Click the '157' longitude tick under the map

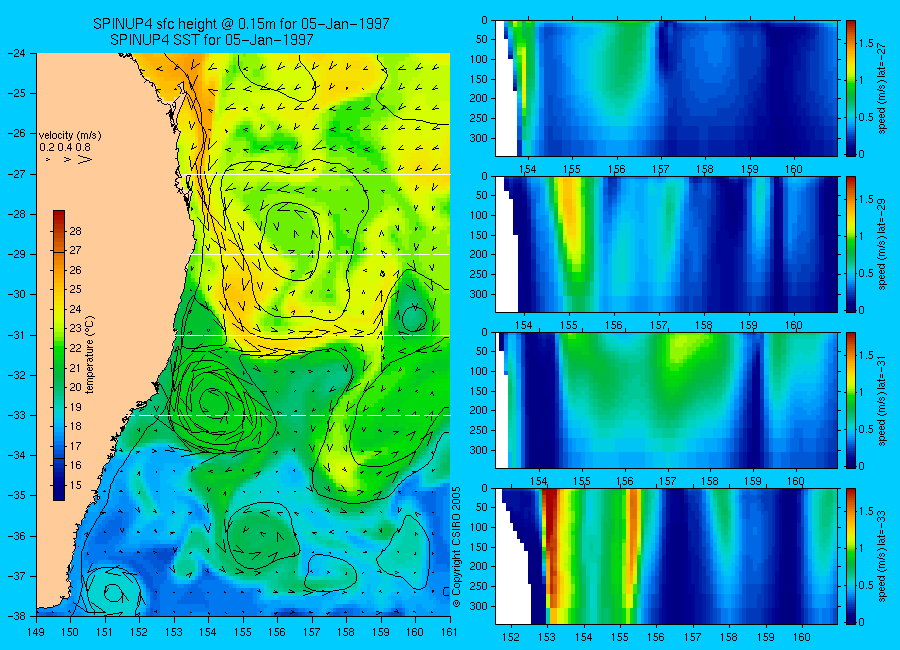312,632
